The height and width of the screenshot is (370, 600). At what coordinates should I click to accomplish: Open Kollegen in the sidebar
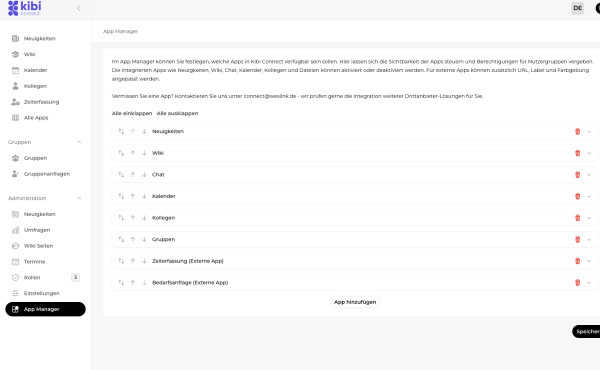(x=45, y=86)
